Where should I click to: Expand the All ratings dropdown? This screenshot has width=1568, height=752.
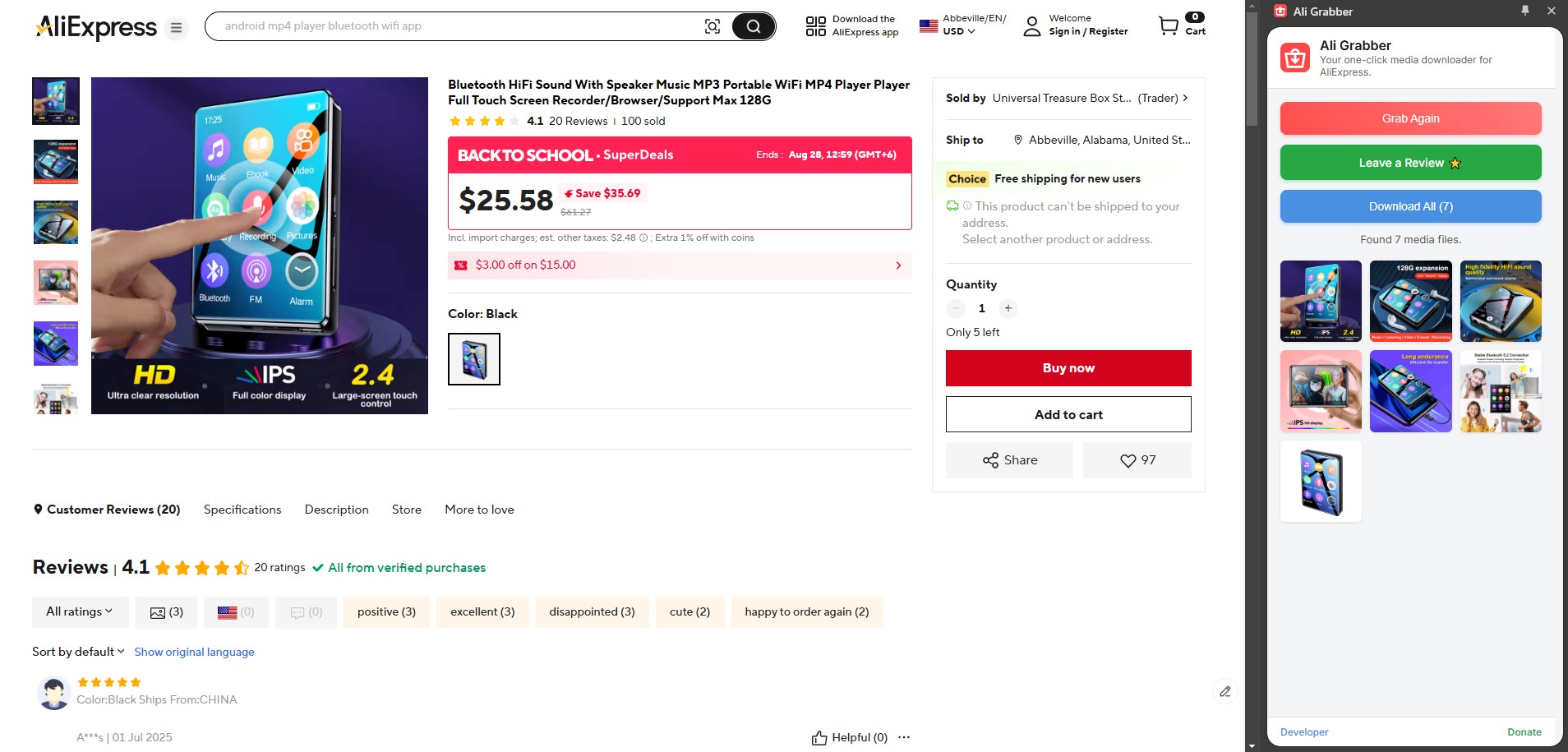(81, 612)
